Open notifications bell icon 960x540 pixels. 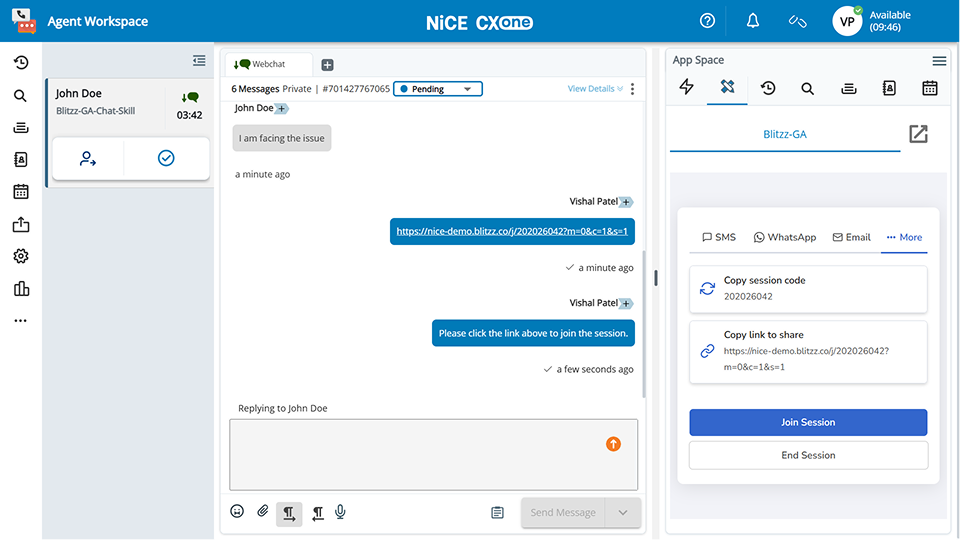[x=752, y=21]
